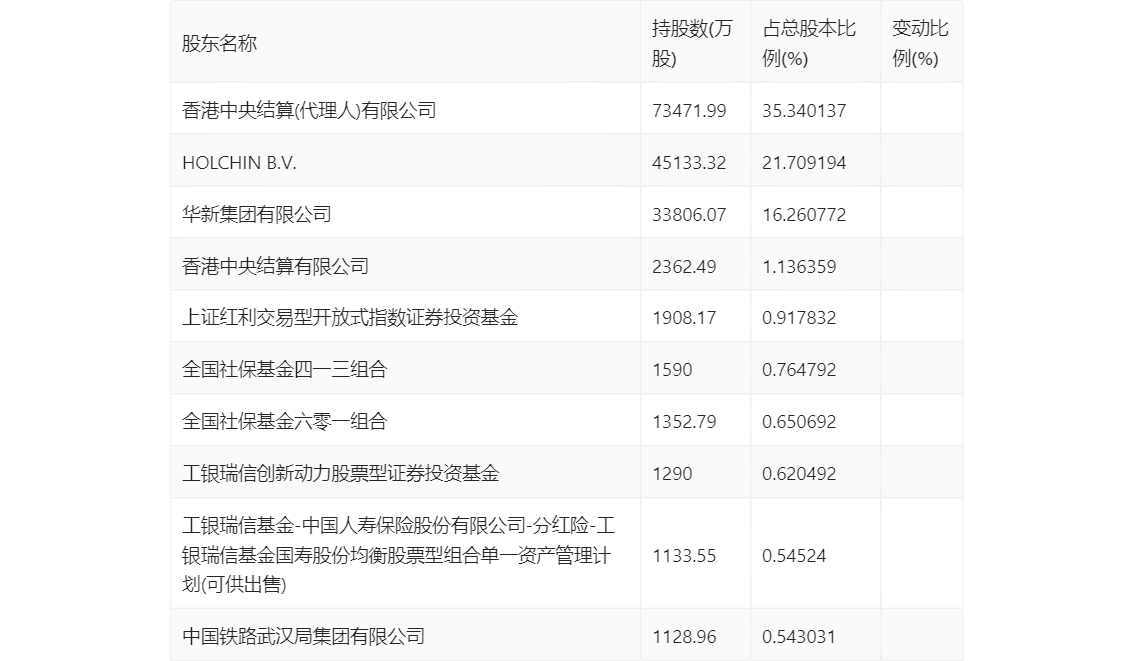This screenshot has width=1134, height=661.
Task: Select the percentage 16.260772
Action: 803,215
